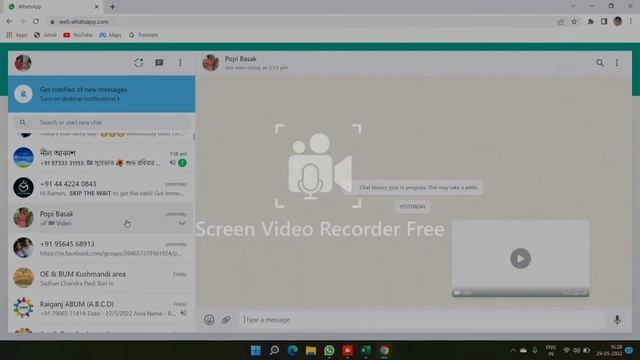Share this page icon in address bar
Screen dimensions: 640x360
click(560, 22)
